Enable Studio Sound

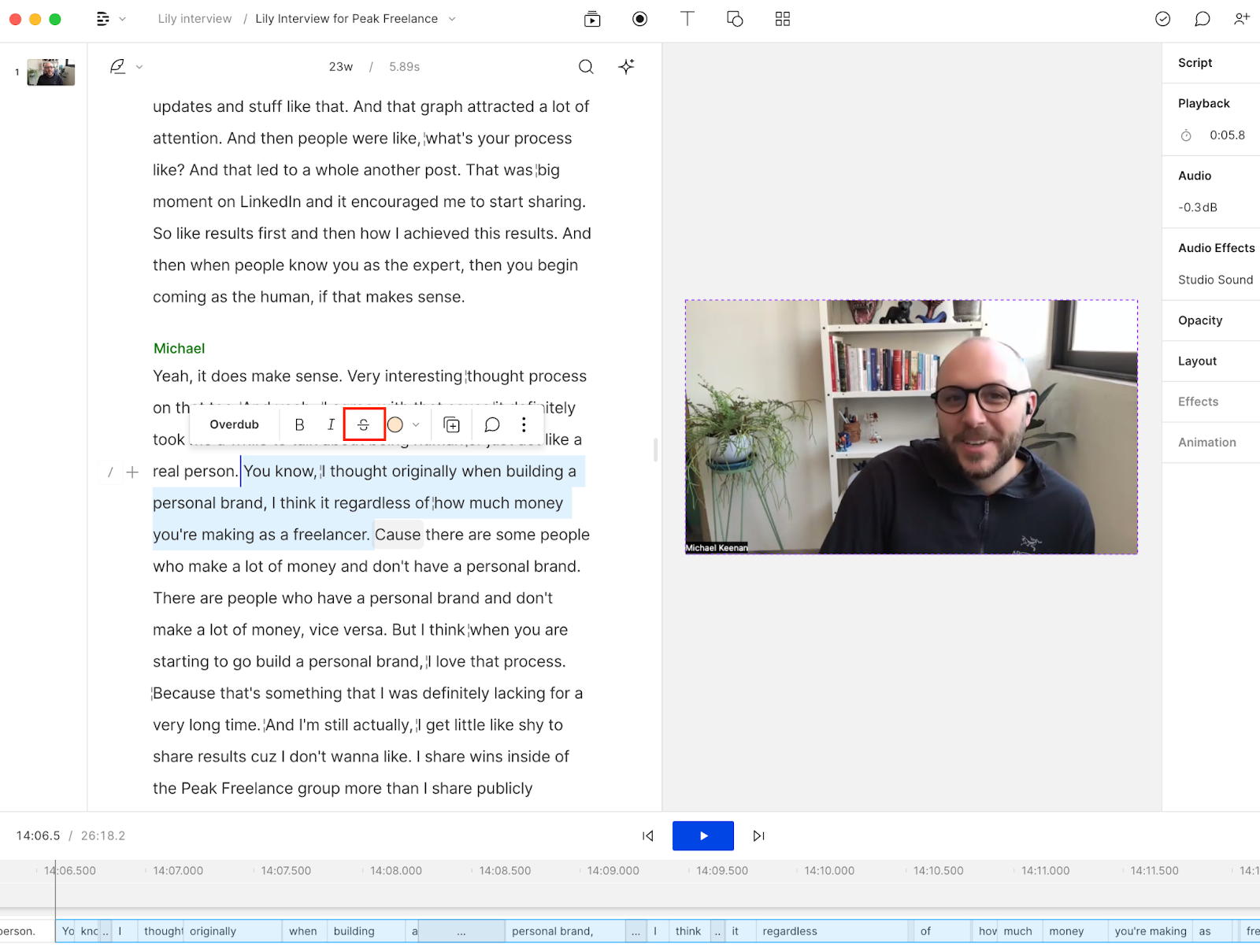point(1215,280)
